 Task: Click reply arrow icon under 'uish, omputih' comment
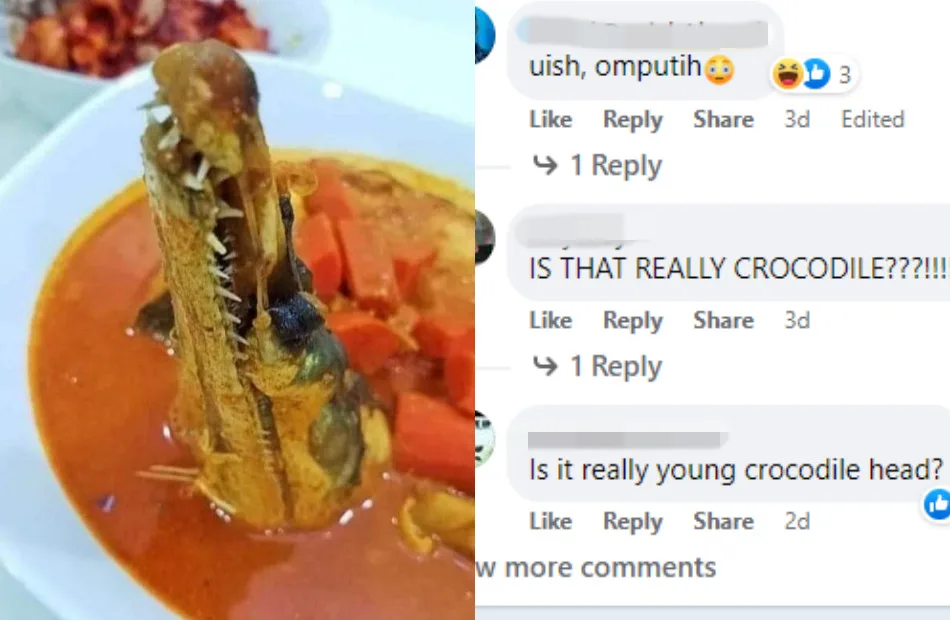point(545,164)
